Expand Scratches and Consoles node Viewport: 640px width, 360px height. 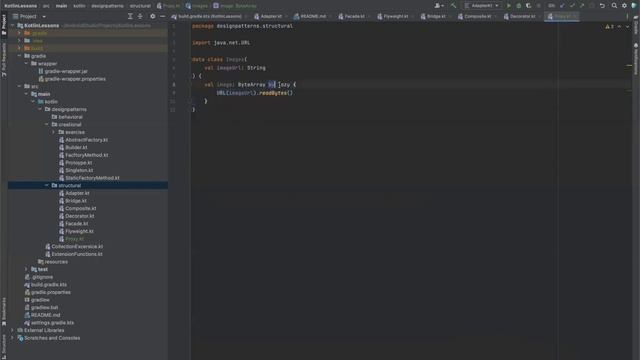coord(12,338)
